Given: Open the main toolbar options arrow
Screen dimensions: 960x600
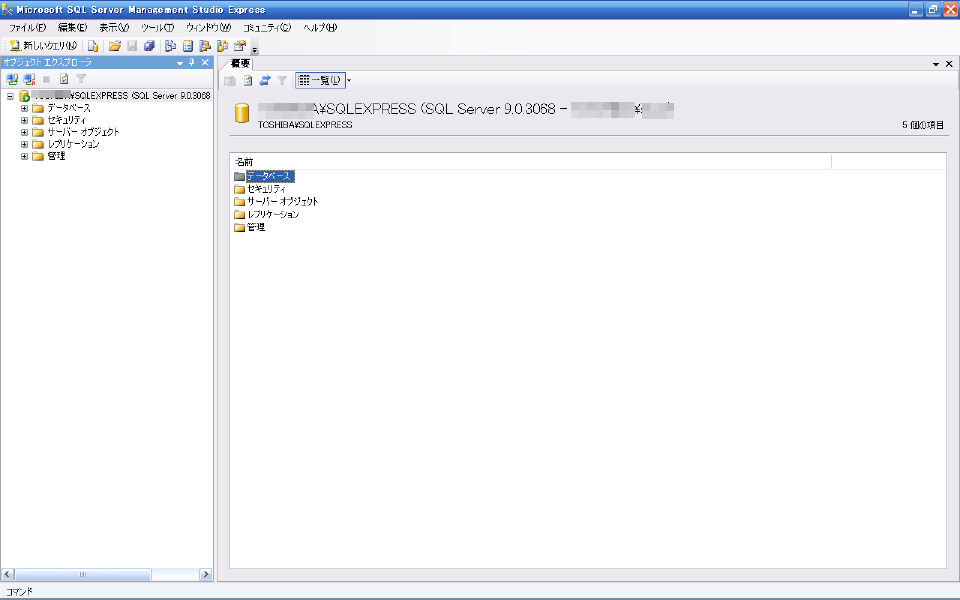Looking at the screenshot, I should (x=255, y=49).
